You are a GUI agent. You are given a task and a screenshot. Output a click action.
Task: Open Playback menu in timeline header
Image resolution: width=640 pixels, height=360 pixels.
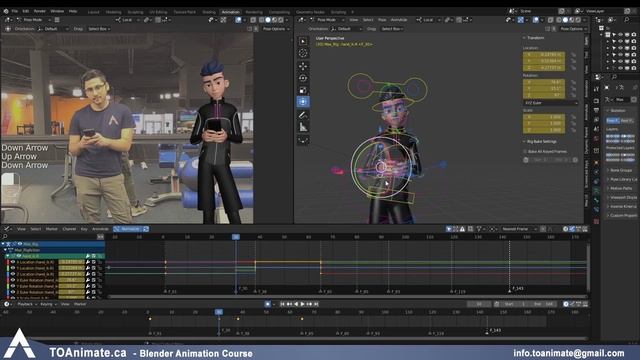tap(27, 304)
